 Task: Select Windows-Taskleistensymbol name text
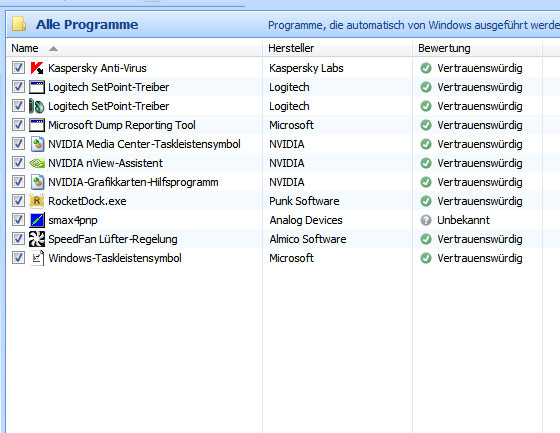tap(115, 258)
